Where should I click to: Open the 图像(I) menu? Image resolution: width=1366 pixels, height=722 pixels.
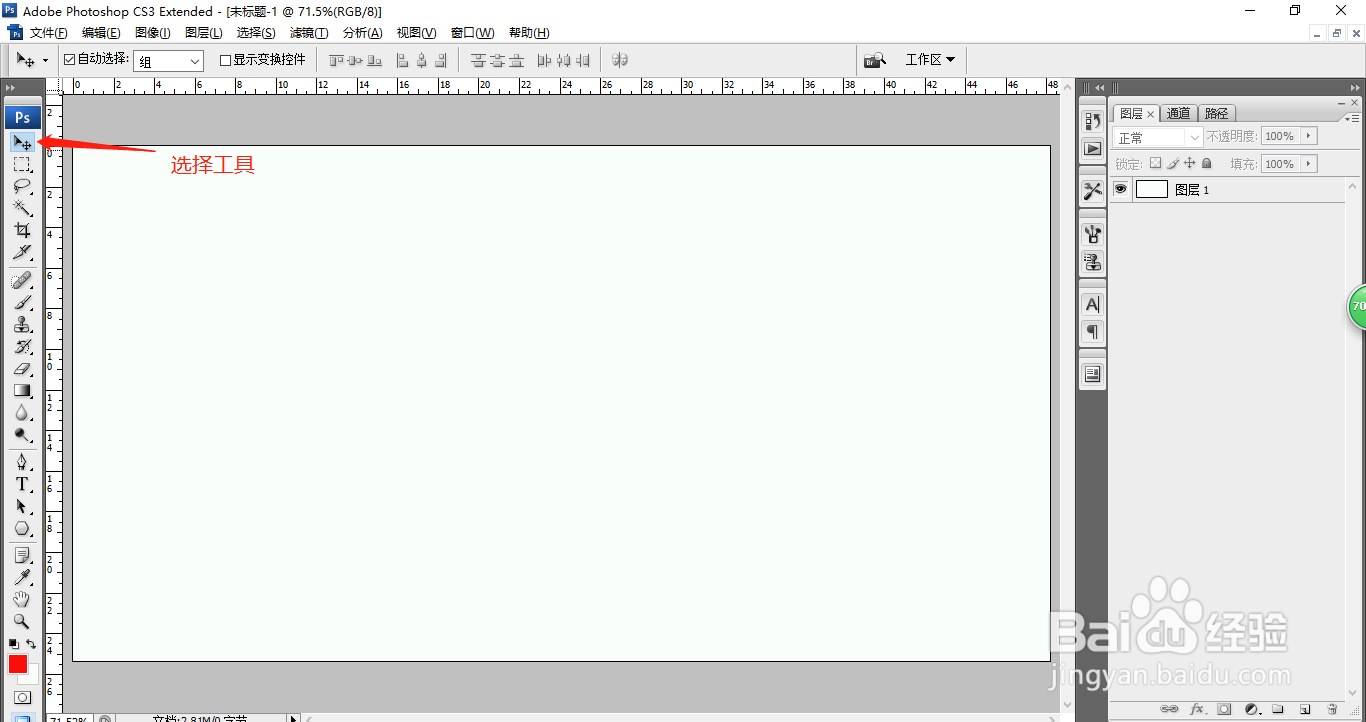(x=152, y=33)
